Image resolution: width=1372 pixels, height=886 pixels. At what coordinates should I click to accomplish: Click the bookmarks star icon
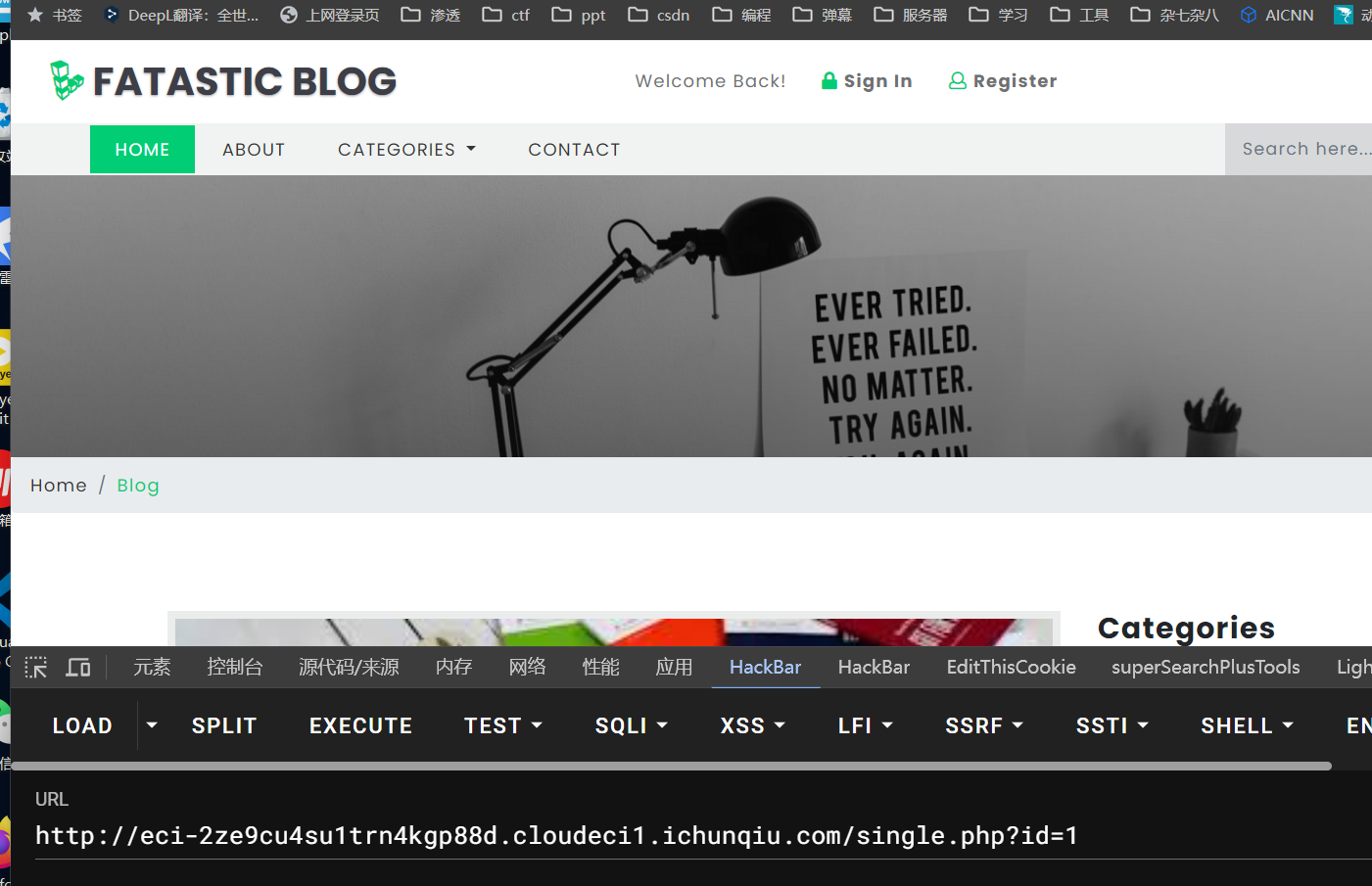pyautogui.click(x=35, y=15)
